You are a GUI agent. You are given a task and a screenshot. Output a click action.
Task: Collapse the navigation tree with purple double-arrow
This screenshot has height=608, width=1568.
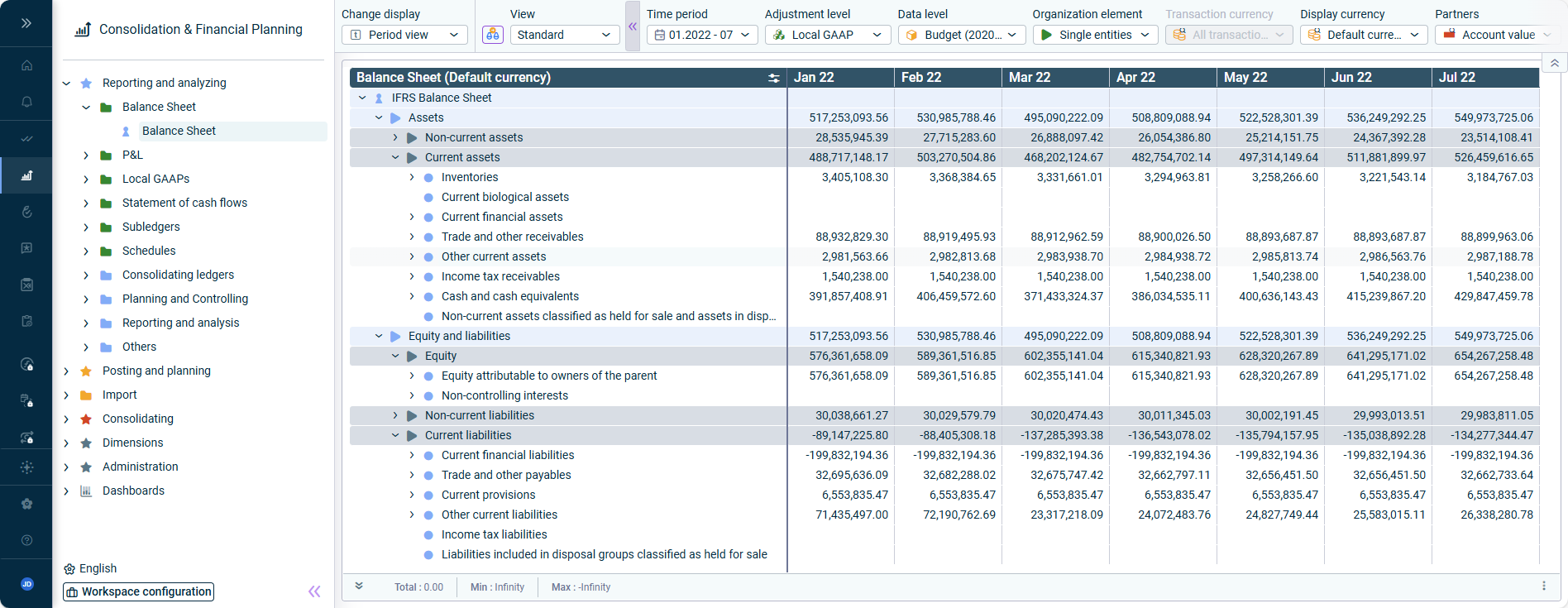click(x=314, y=591)
